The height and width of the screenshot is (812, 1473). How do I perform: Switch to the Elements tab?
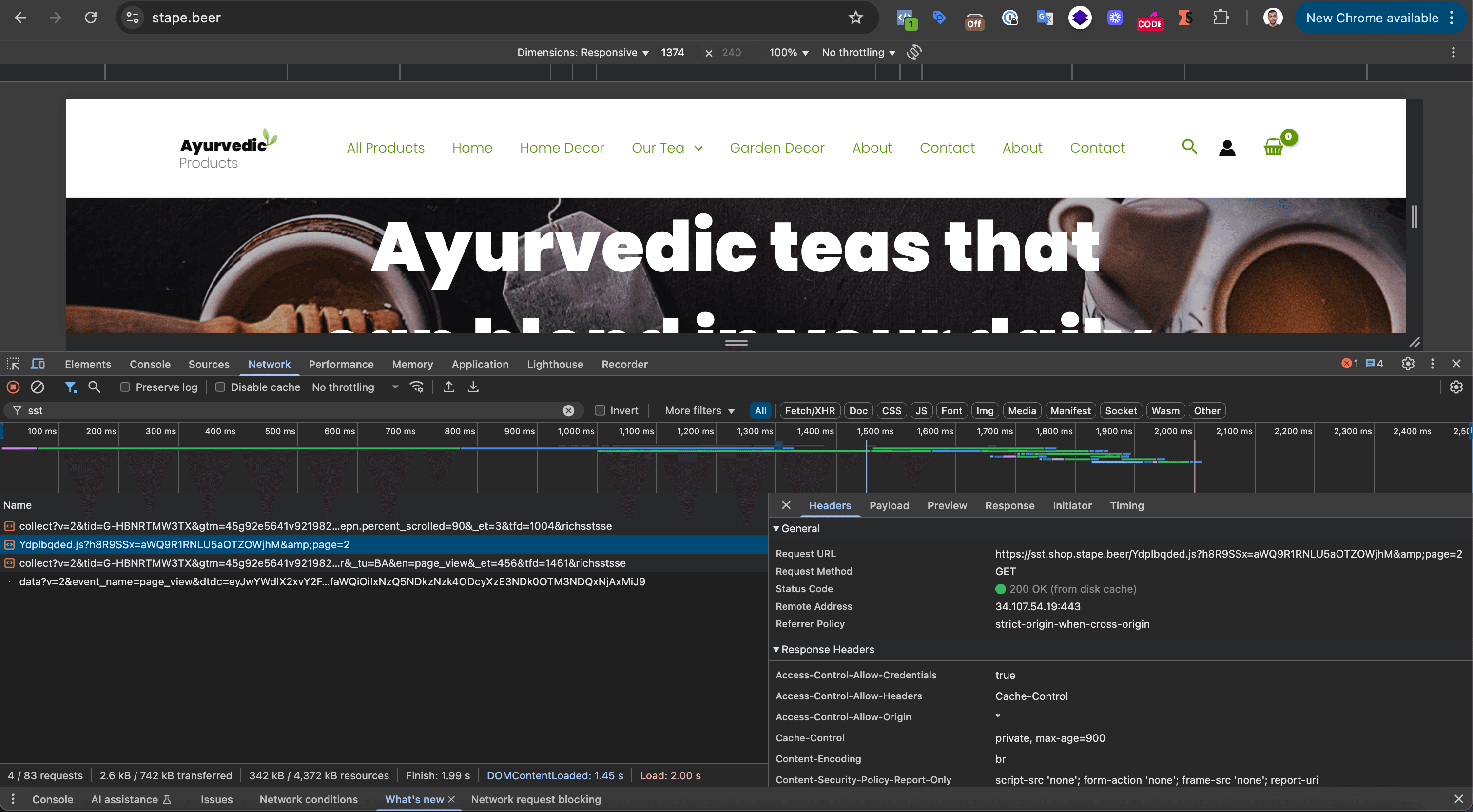pyautogui.click(x=87, y=364)
